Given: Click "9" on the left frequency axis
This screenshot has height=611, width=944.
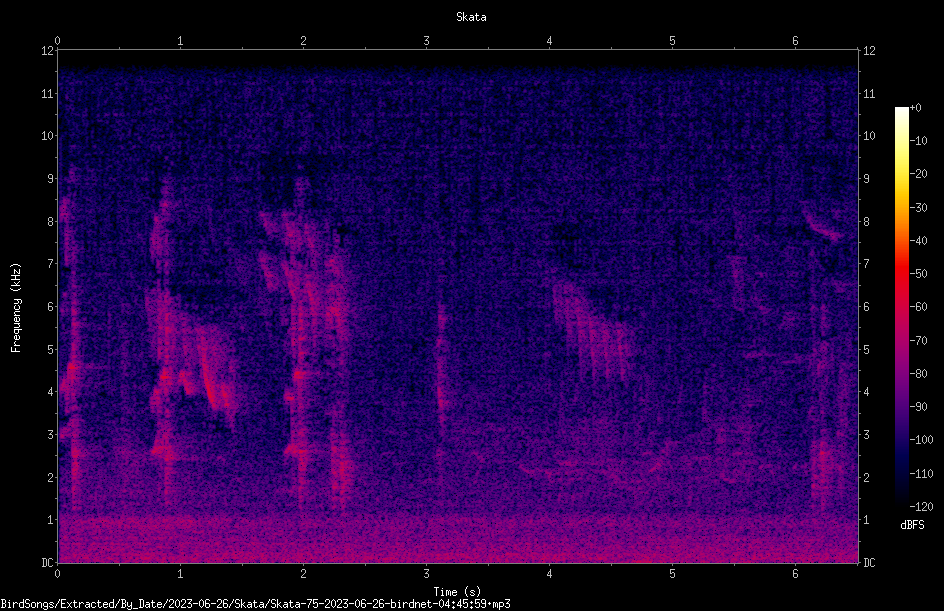Looking at the screenshot, I should click(x=51, y=179).
